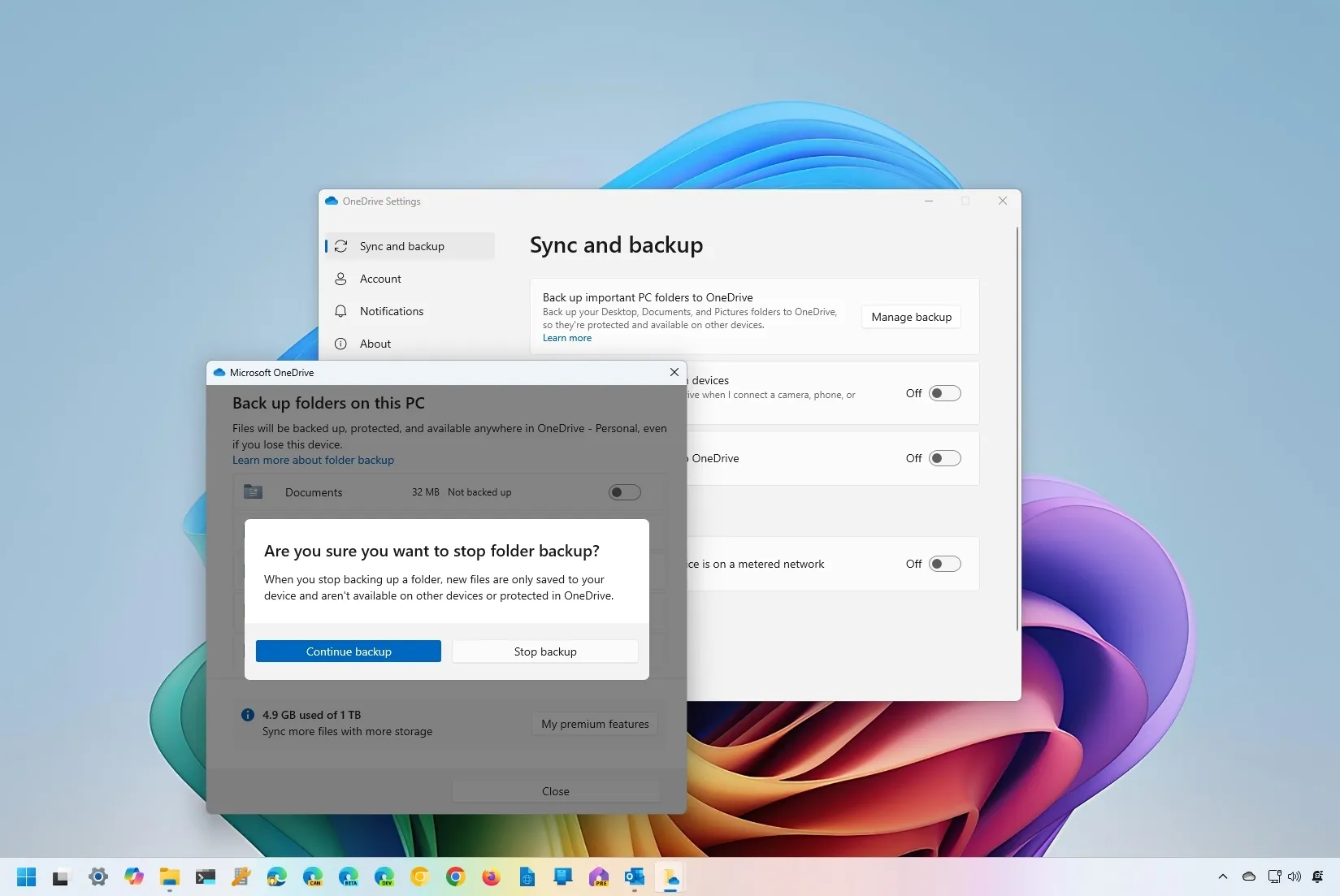Open the Learn more about folder backup link

pyautogui.click(x=313, y=460)
